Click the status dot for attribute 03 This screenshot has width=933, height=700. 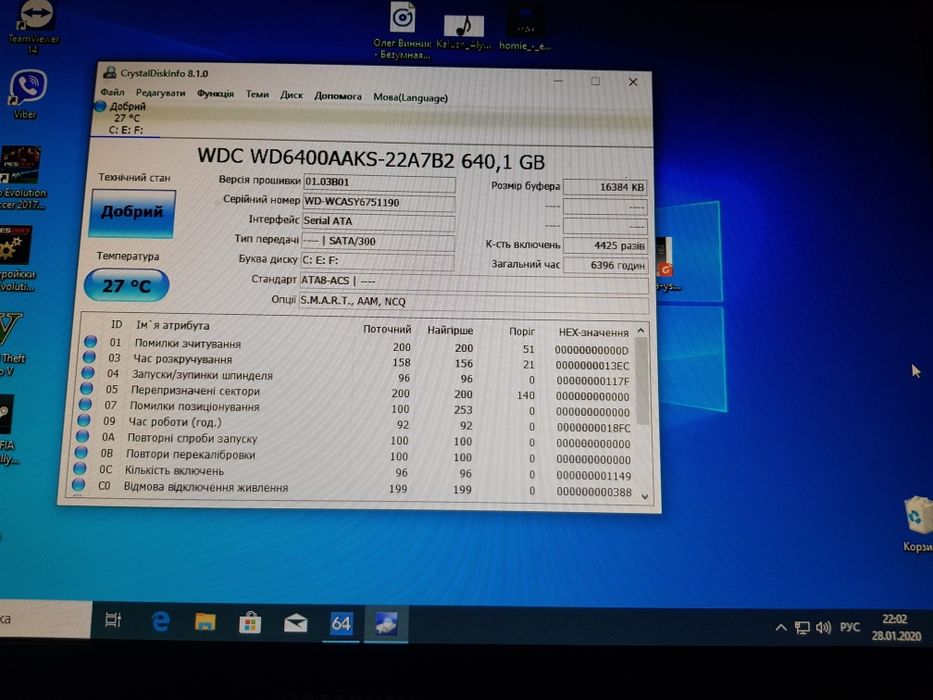pyautogui.click(x=89, y=357)
